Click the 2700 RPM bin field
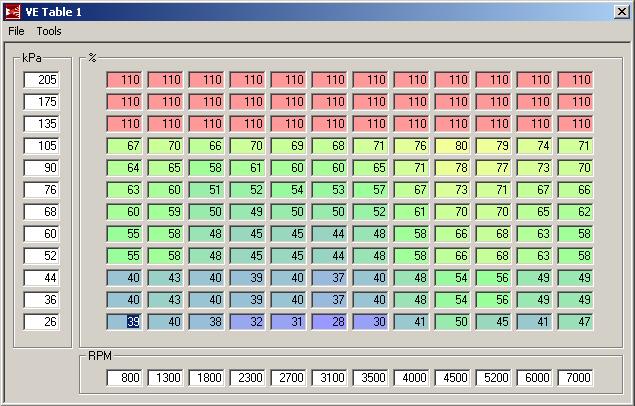 pos(288,378)
